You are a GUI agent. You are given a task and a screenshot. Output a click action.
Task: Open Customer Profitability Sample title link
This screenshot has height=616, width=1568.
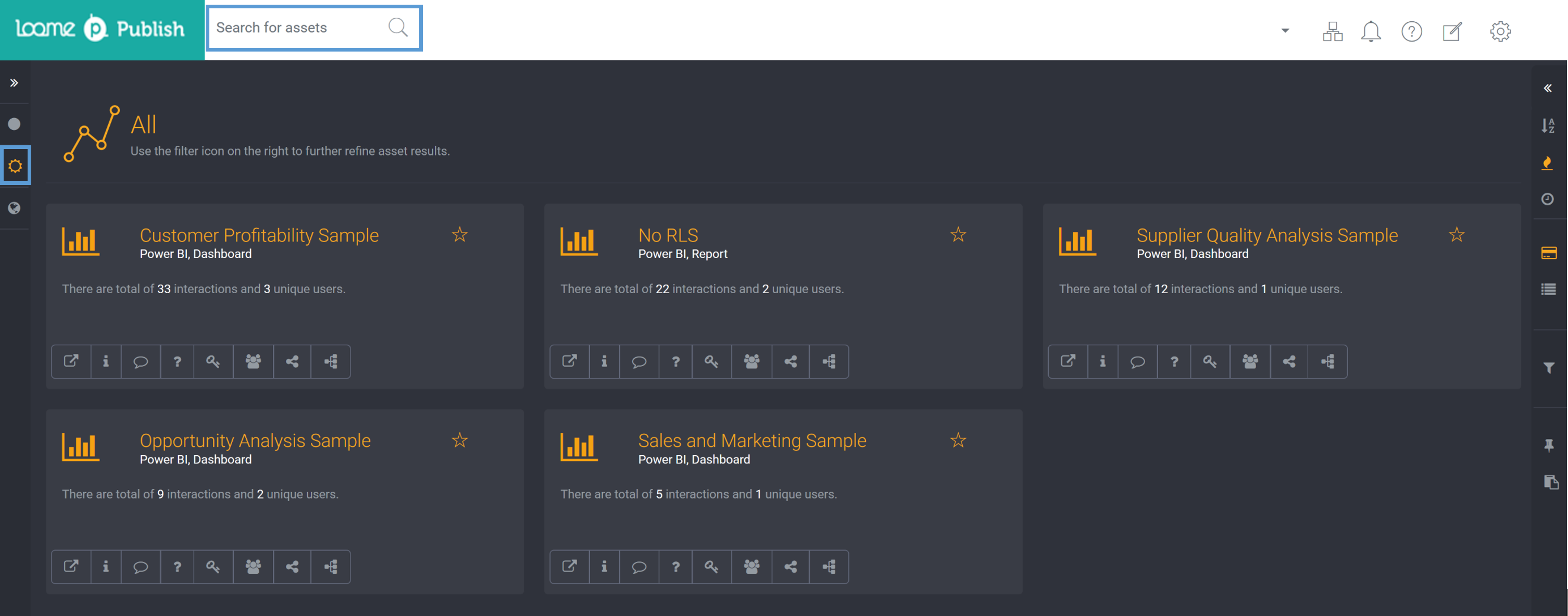(x=259, y=235)
